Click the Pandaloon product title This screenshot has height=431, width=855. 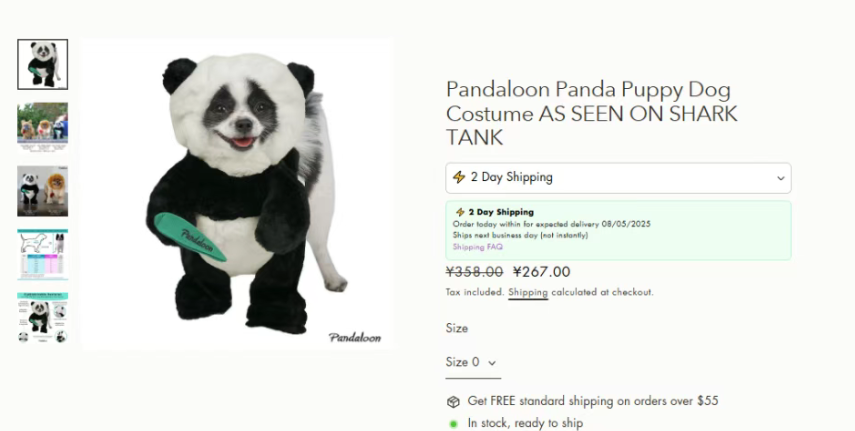592,113
